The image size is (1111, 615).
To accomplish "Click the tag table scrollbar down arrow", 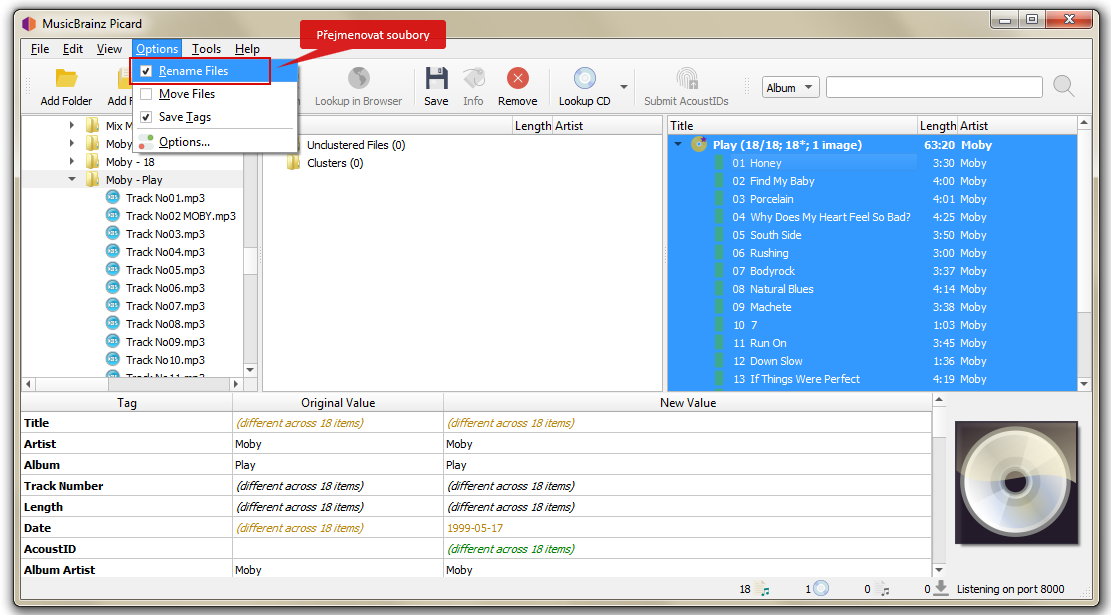I will point(939,570).
